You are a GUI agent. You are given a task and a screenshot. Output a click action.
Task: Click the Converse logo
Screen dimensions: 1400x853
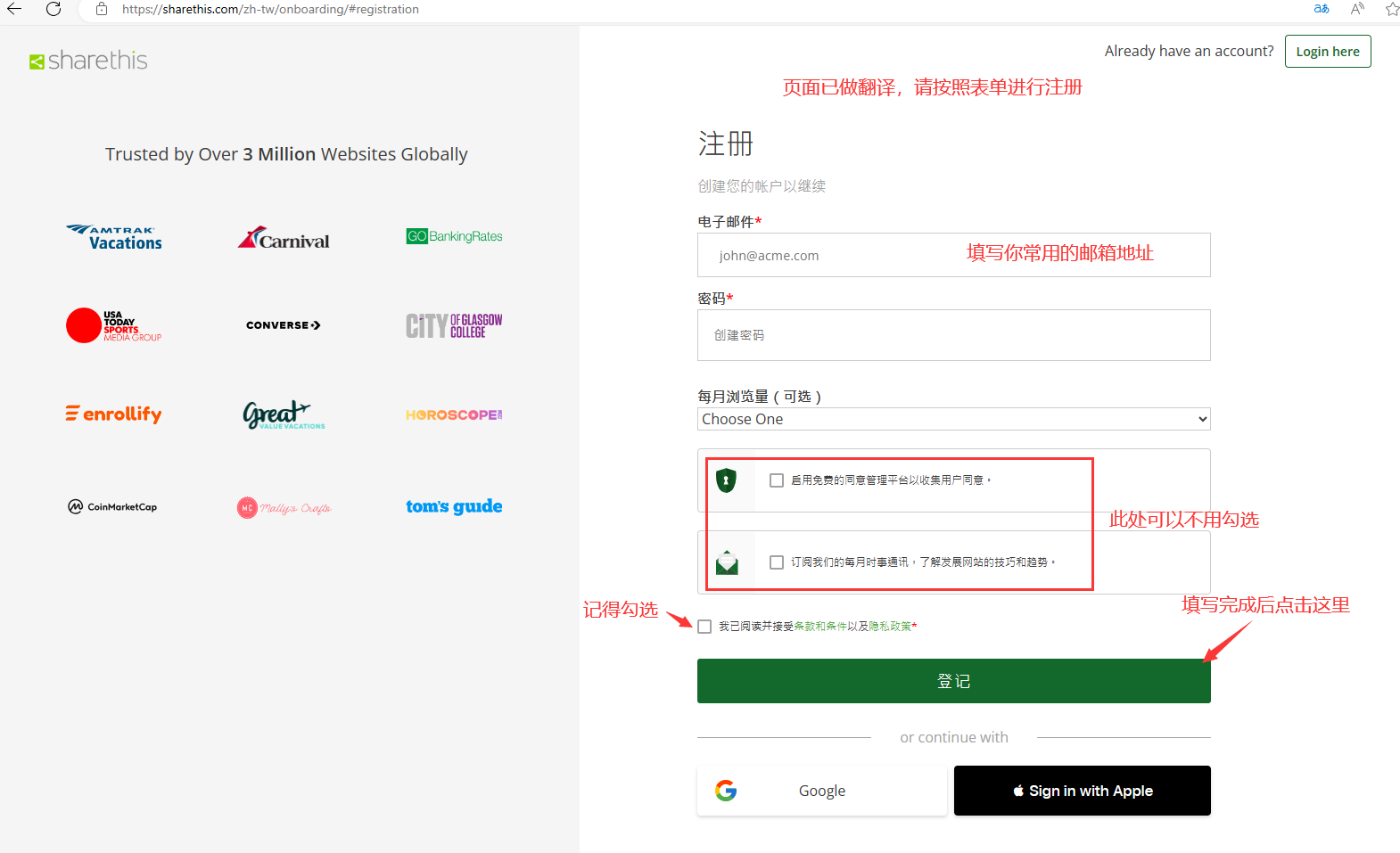tap(284, 325)
